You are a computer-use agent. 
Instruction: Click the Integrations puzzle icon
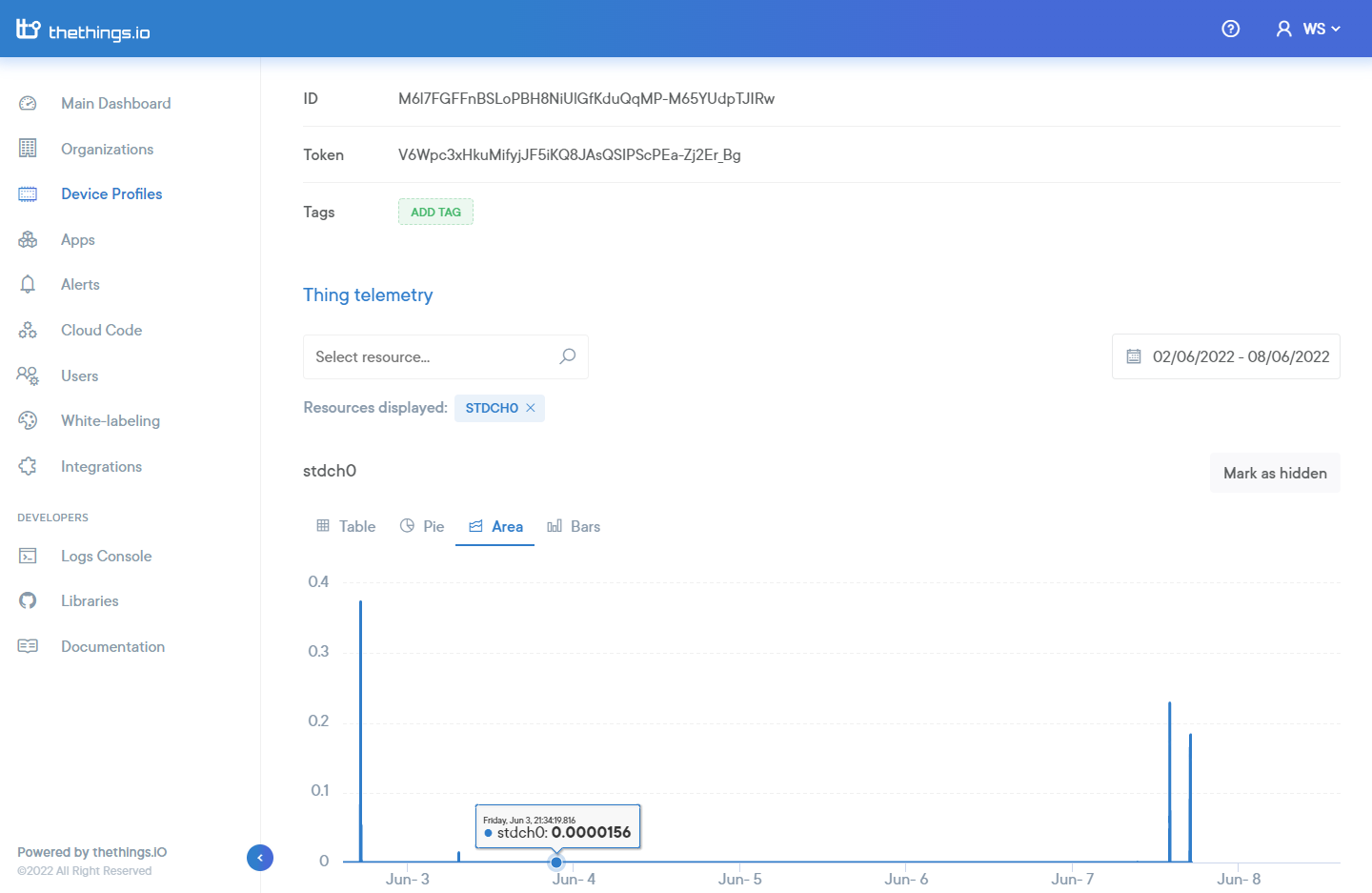(x=28, y=466)
